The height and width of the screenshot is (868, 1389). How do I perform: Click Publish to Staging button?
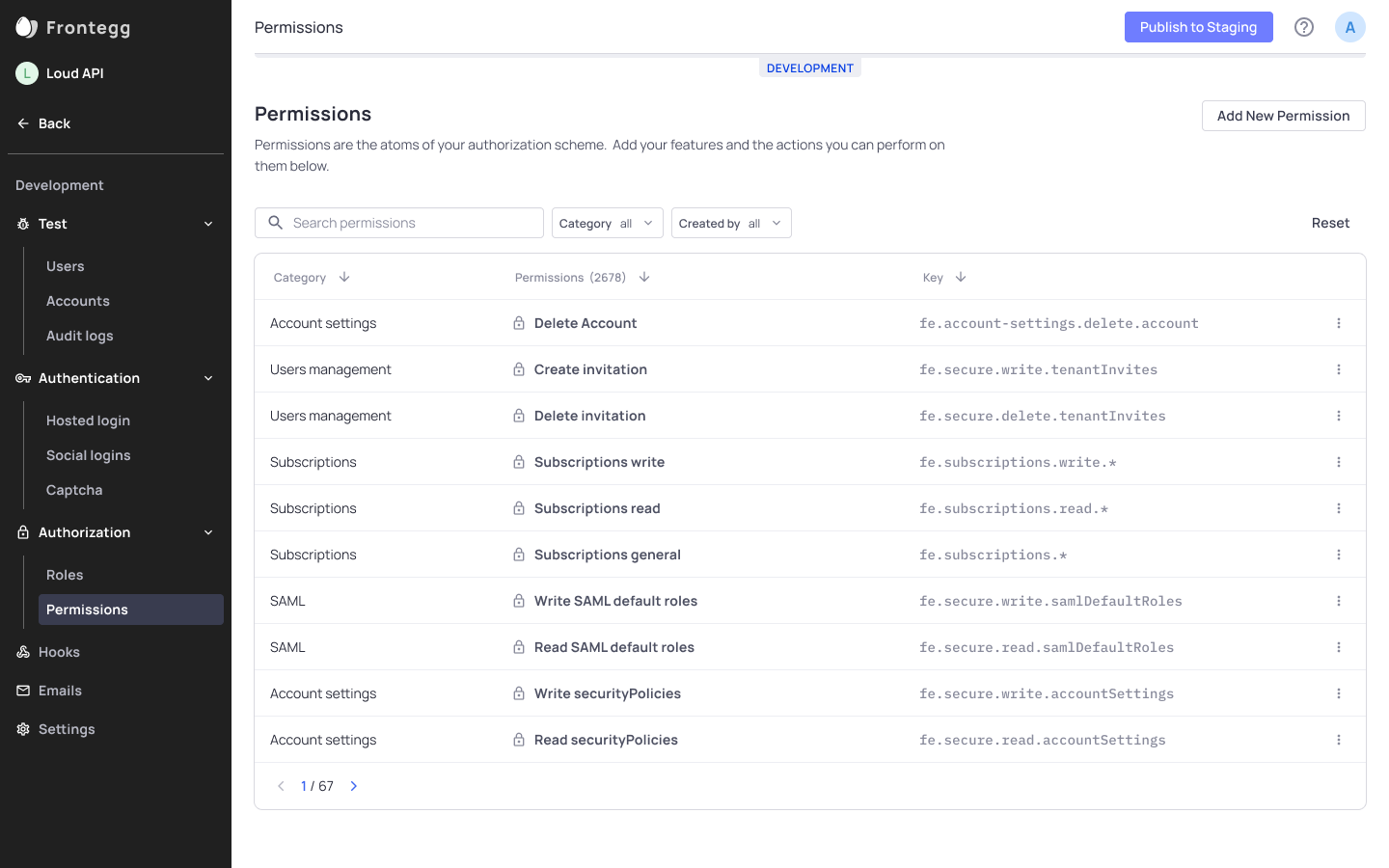(x=1198, y=27)
